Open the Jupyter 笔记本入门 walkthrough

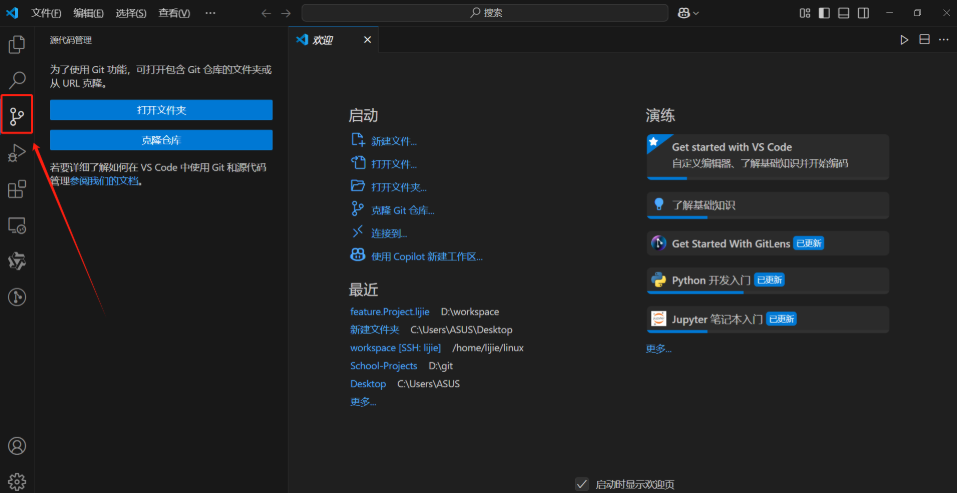(x=768, y=320)
